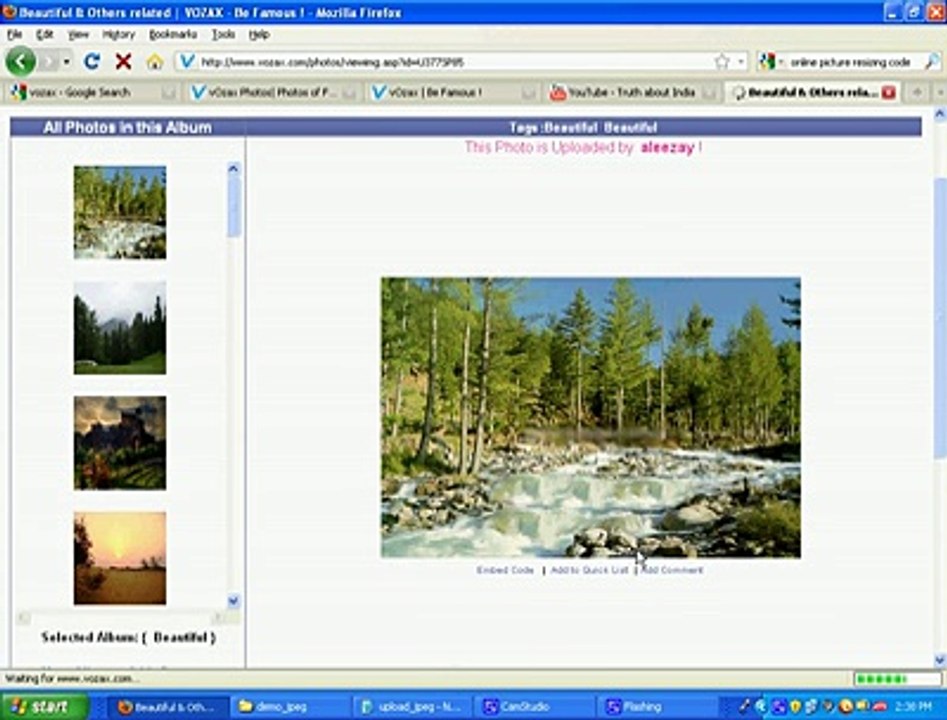Click the 'All Photos in this Album' header
The height and width of the screenshot is (720, 947).
pos(127,127)
